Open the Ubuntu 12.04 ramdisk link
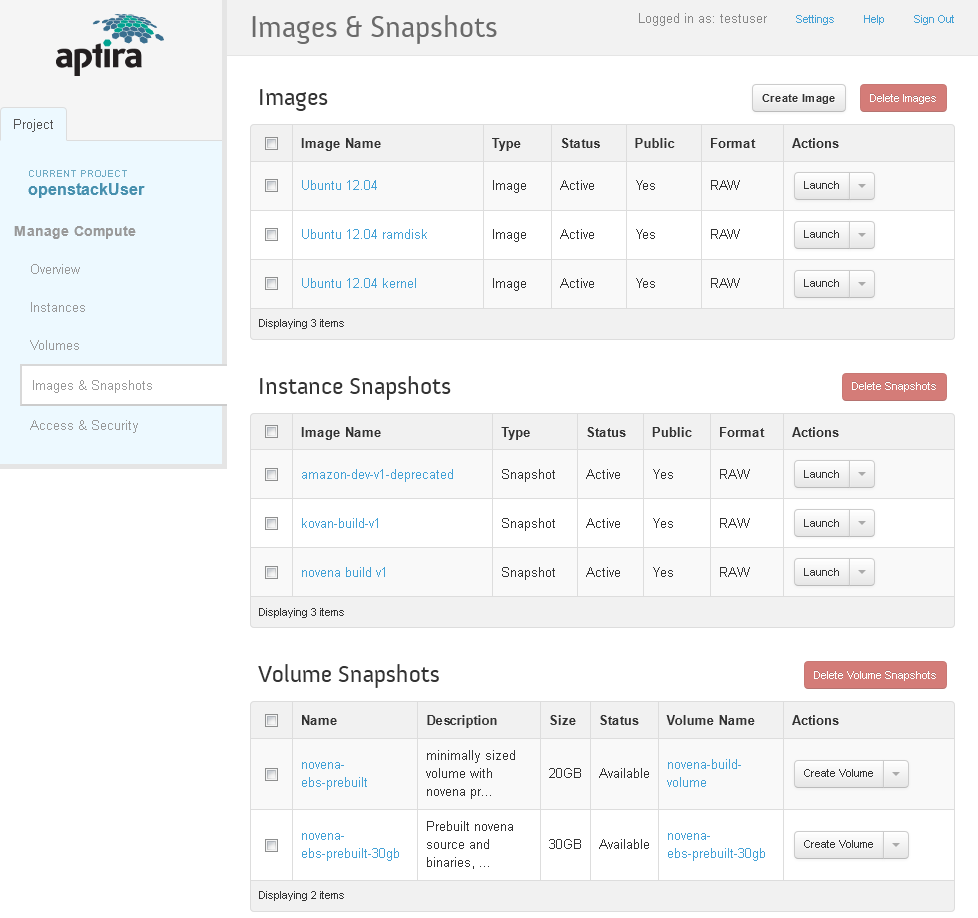This screenshot has height=918, width=978. pyautogui.click(x=364, y=234)
